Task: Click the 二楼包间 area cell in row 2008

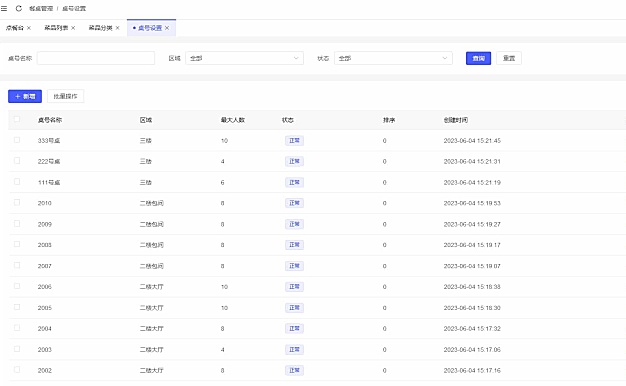Action: tap(152, 245)
